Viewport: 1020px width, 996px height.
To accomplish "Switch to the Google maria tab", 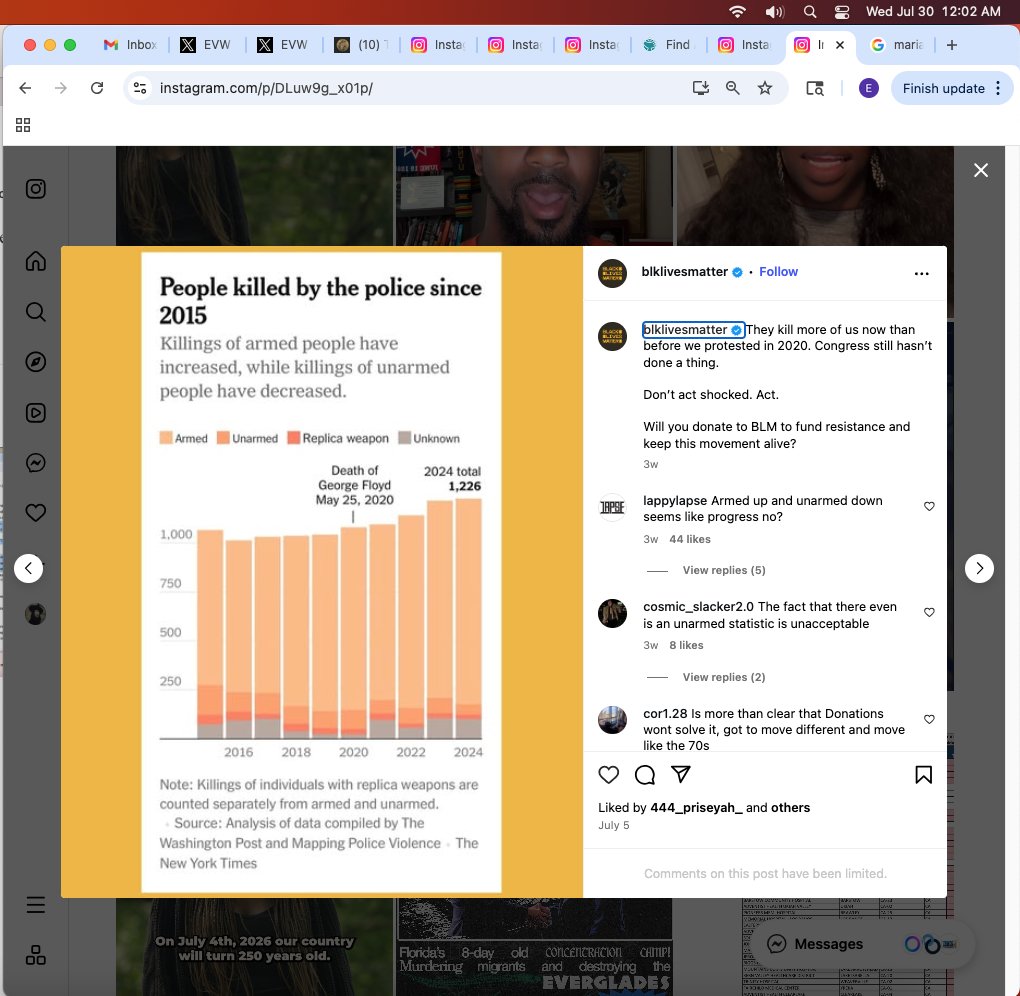I will [897, 45].
